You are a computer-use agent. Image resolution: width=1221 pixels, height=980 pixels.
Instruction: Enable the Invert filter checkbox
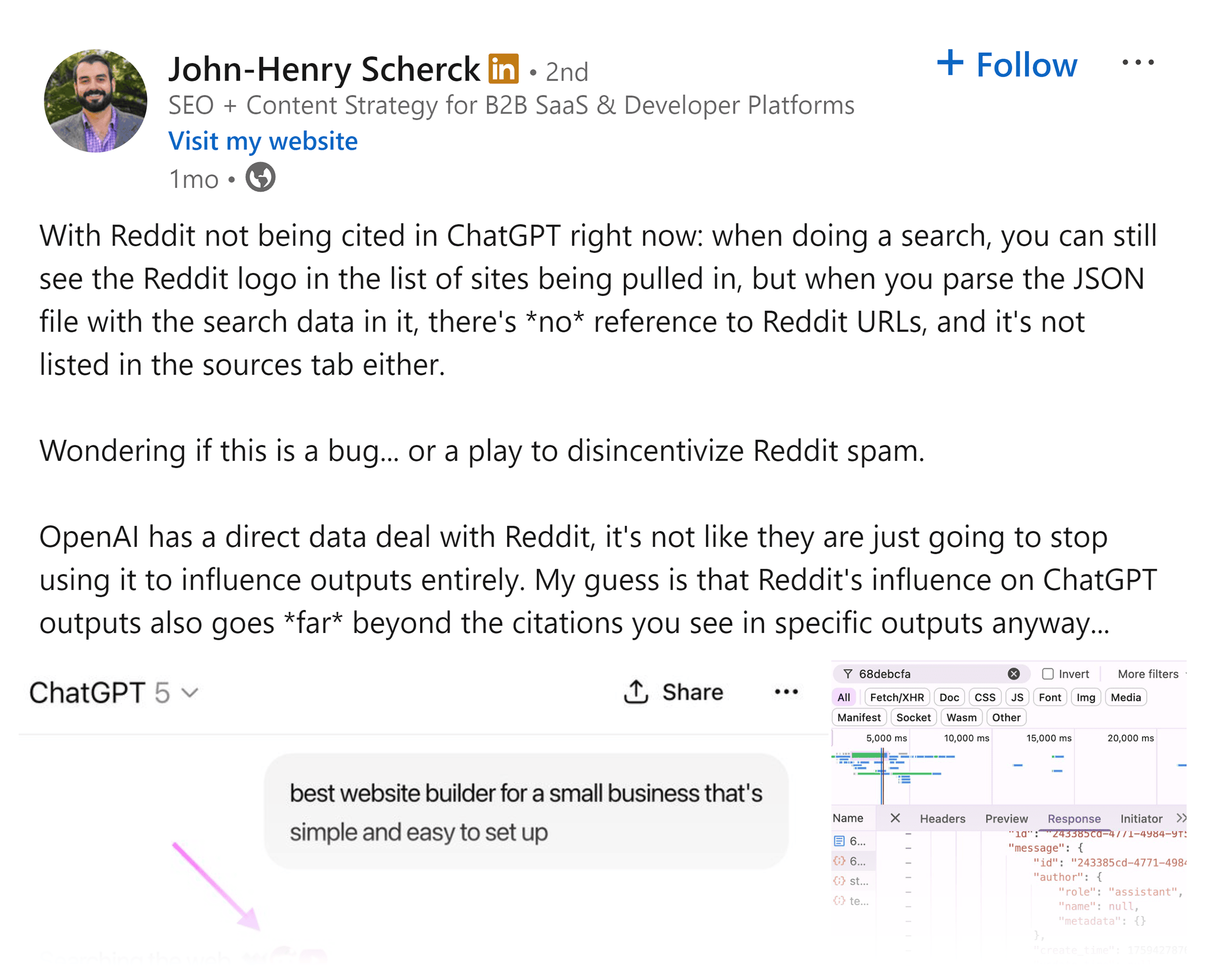click(1048, 674)
